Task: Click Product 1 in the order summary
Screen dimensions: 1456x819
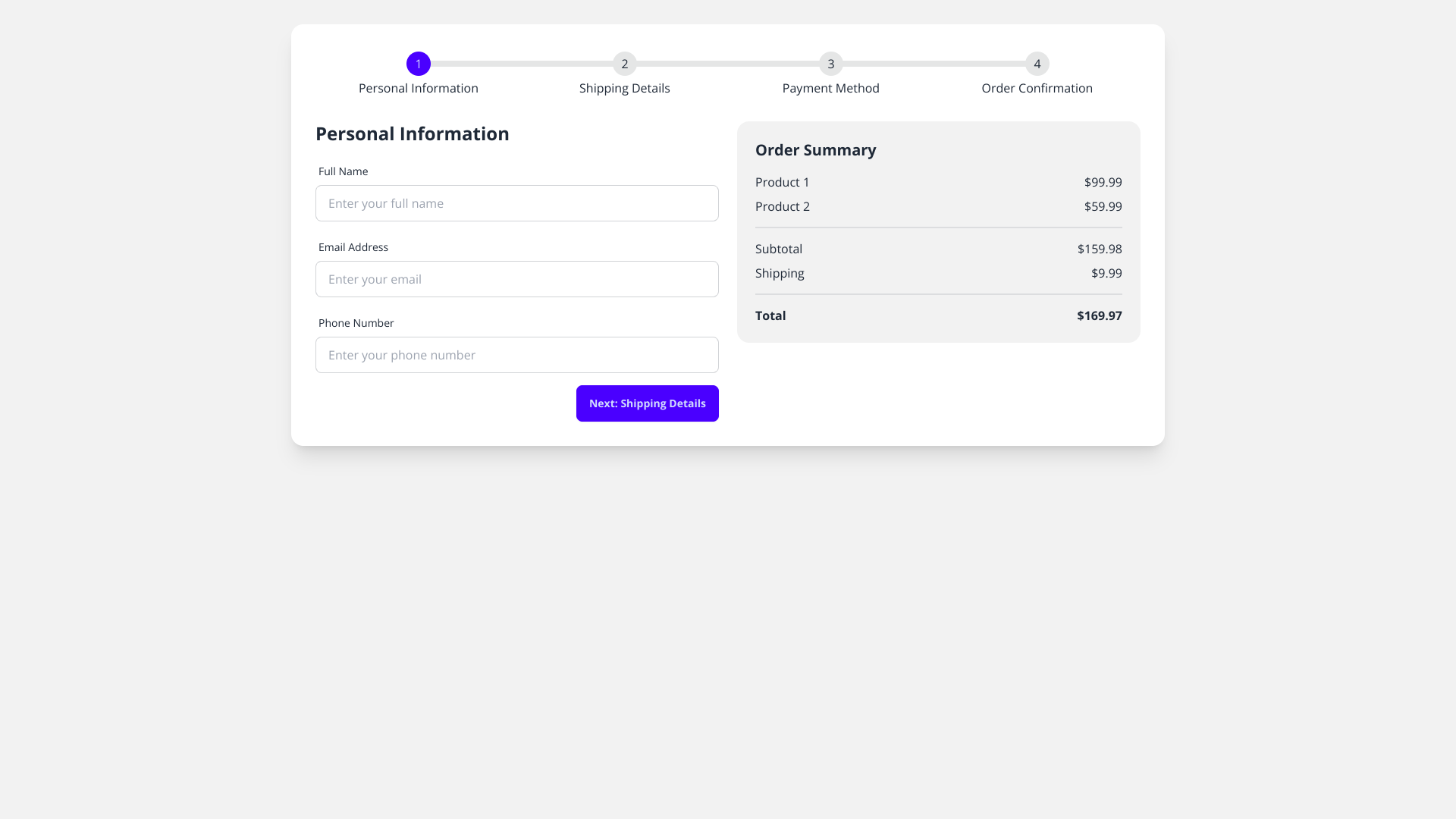Action: click(783, 182)
